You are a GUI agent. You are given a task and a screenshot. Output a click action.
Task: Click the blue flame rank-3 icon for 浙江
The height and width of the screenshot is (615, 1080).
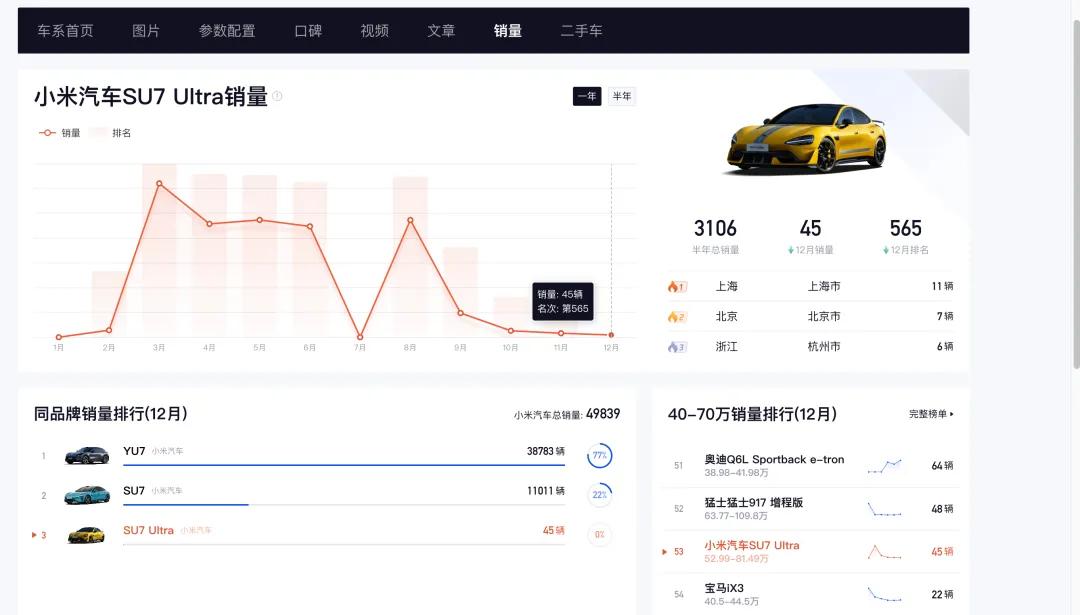[x=674, y=347]
